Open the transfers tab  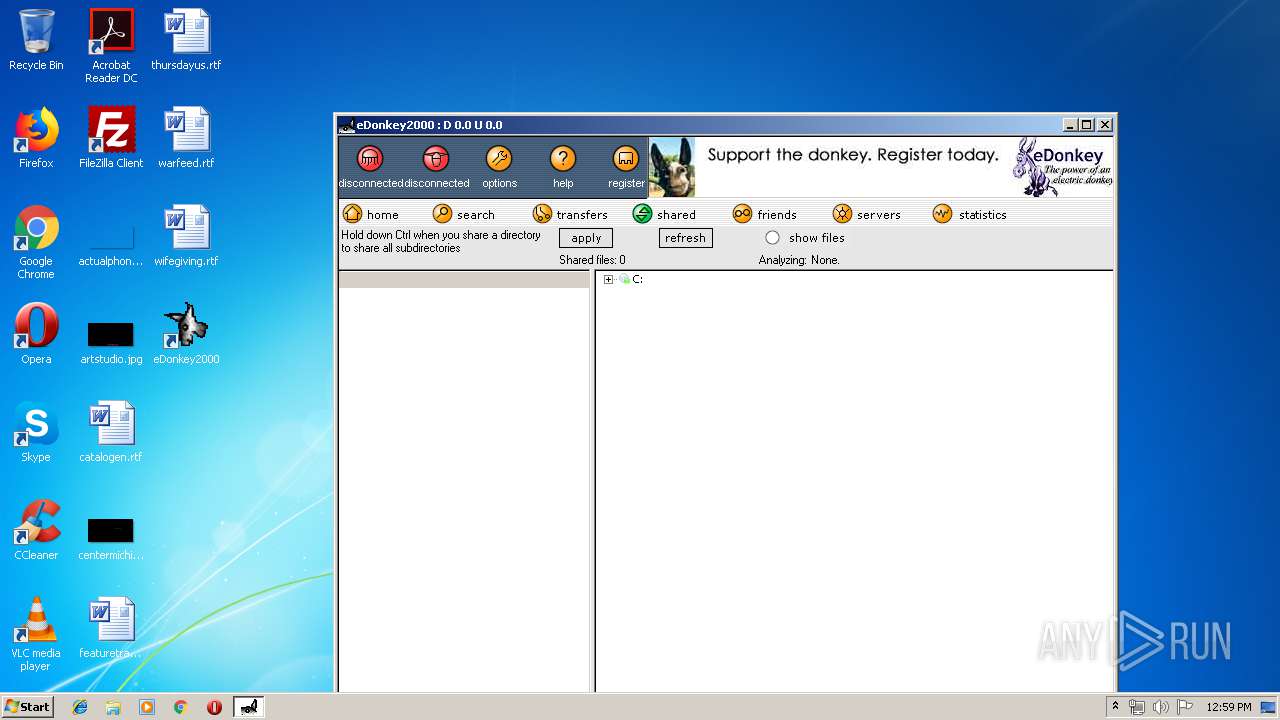point(570,214)
